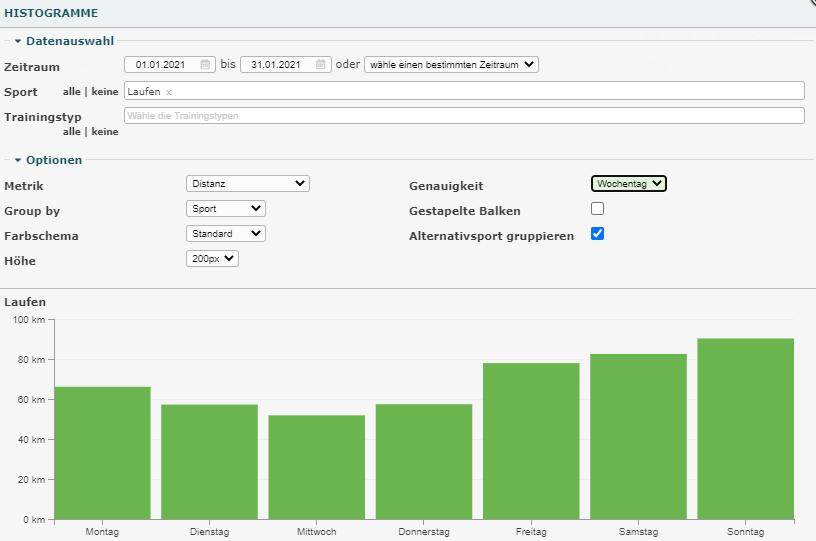
Task: Remove the Laufen tag from Sport
Action: [169, 92]
